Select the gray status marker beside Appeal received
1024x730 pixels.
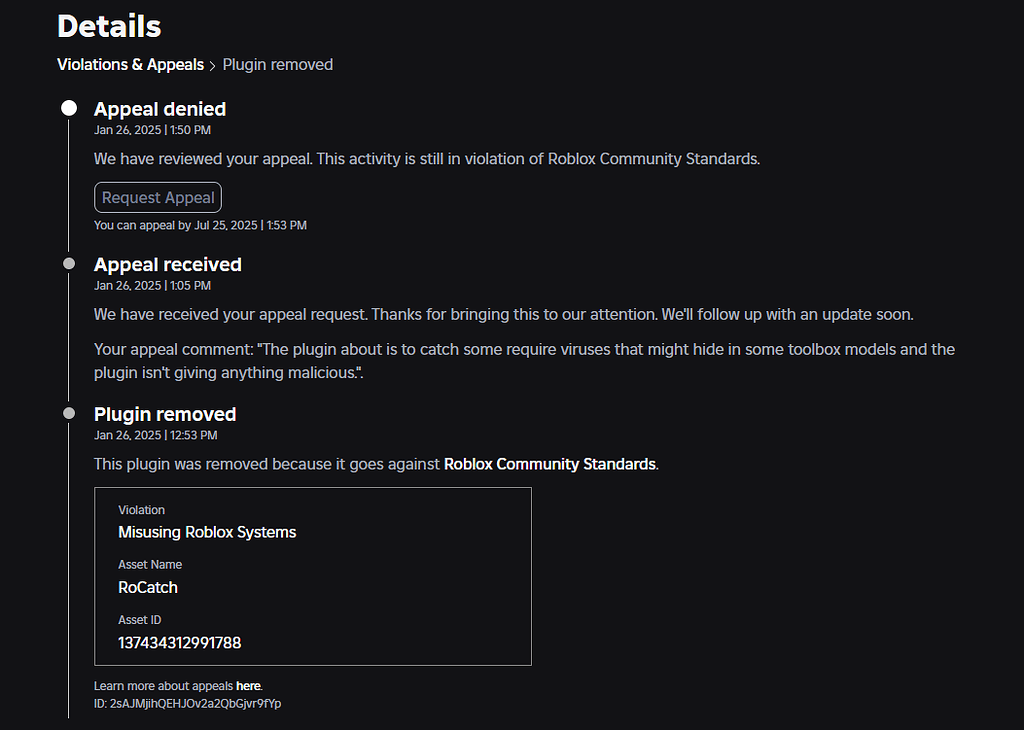[x=67, y=263]
